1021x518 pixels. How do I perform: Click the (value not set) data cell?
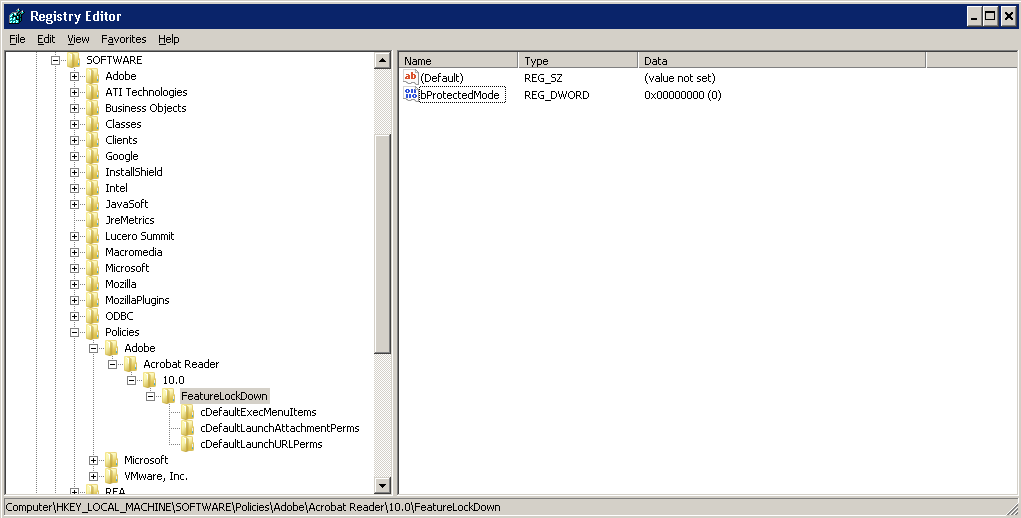coord(680,78)
